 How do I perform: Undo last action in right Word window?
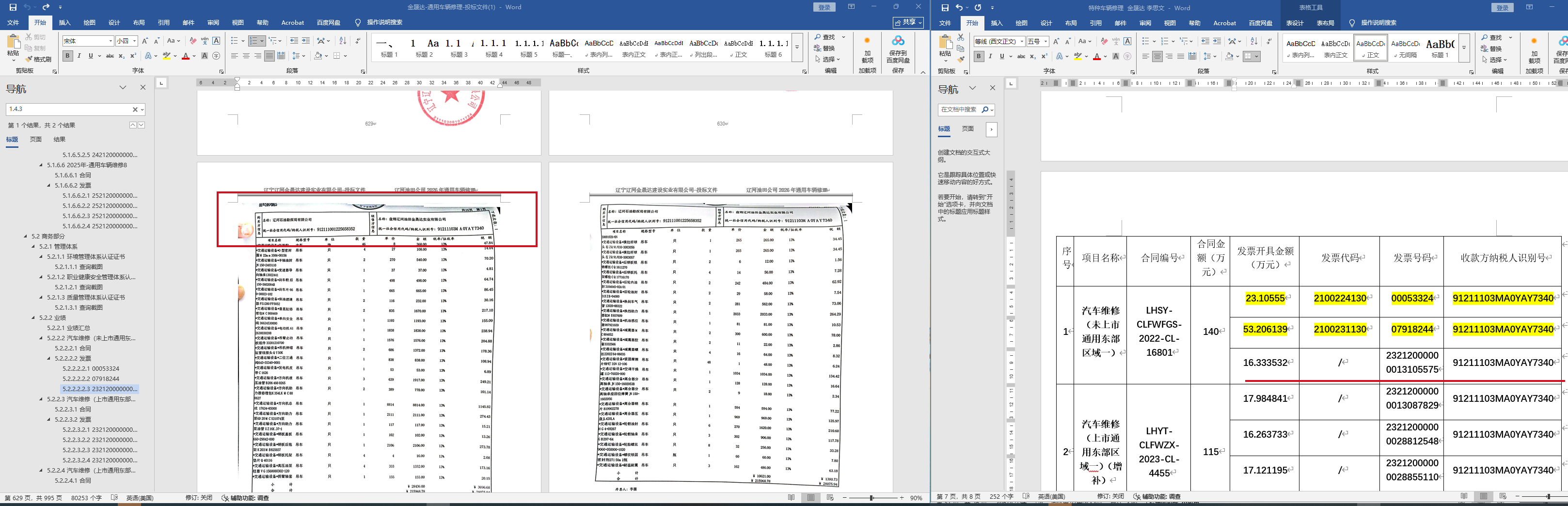coord(960,7)
